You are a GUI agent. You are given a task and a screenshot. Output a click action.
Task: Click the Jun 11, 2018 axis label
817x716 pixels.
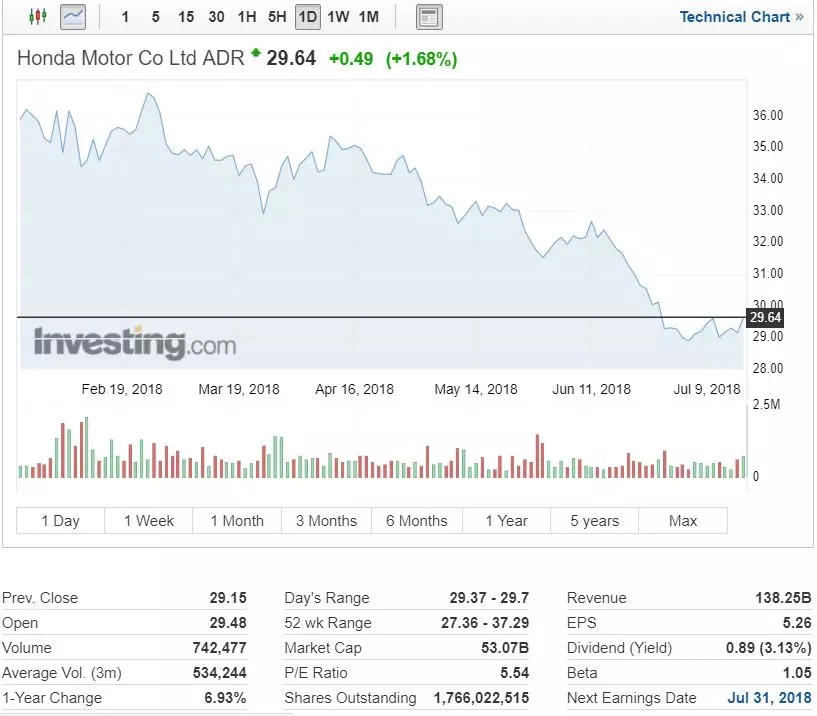pos(591,389)
